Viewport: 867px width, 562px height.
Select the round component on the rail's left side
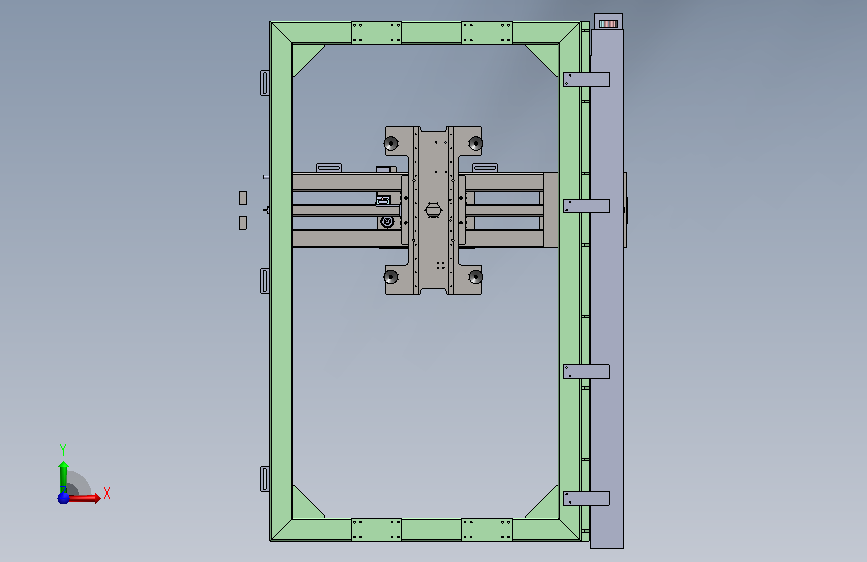point(387,222)
